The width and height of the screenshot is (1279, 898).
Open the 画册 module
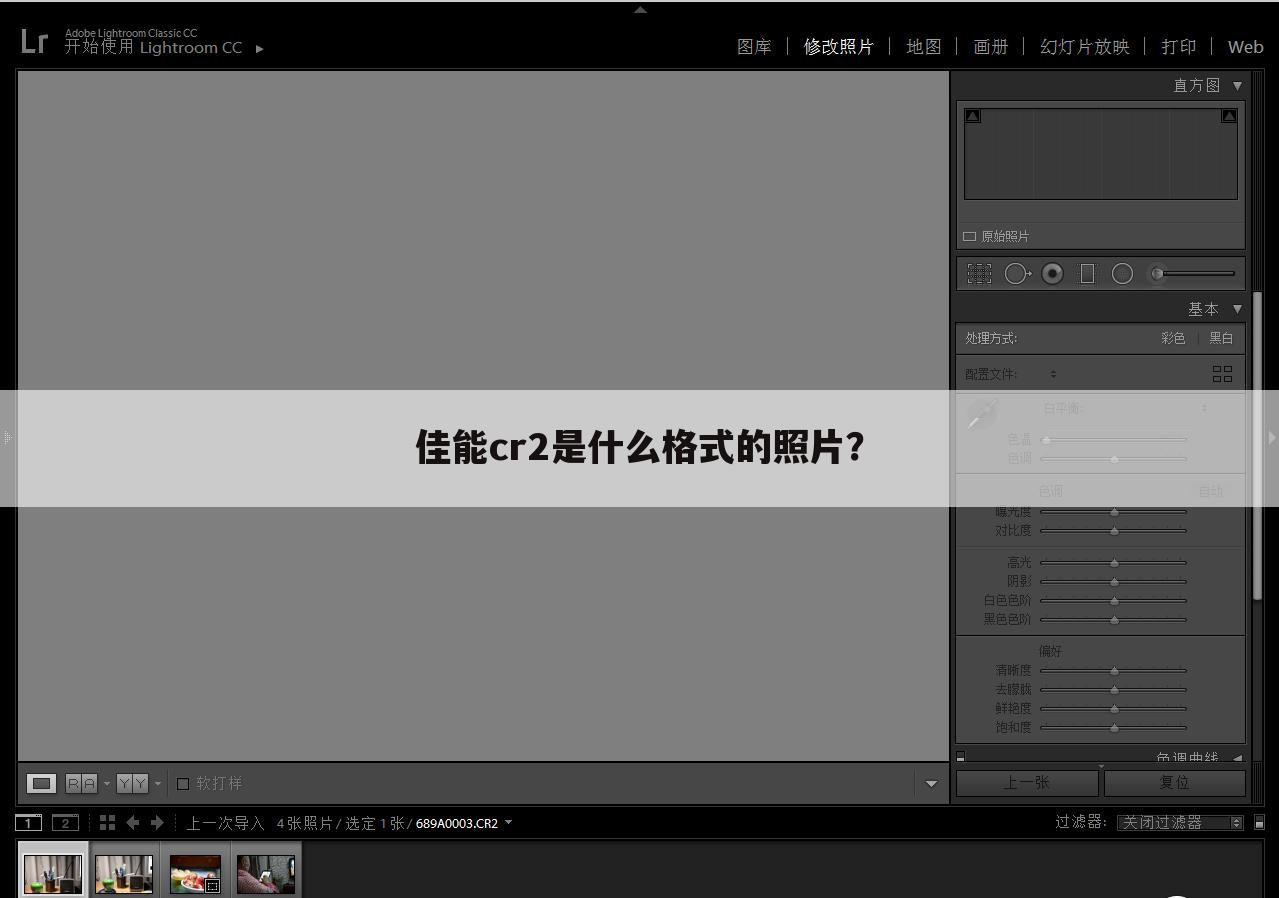[x=990, y=47]
